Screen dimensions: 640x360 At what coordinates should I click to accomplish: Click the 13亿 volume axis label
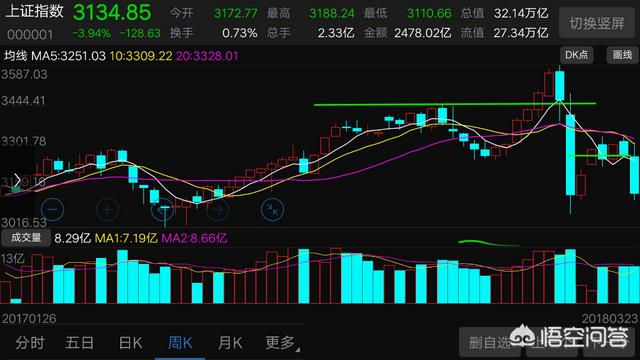[x=13, y=259]
